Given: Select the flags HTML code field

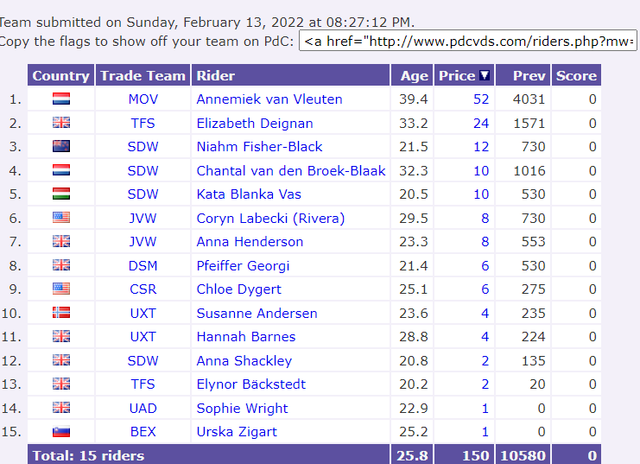Looking at the screenshot, I should click(468, 41).
